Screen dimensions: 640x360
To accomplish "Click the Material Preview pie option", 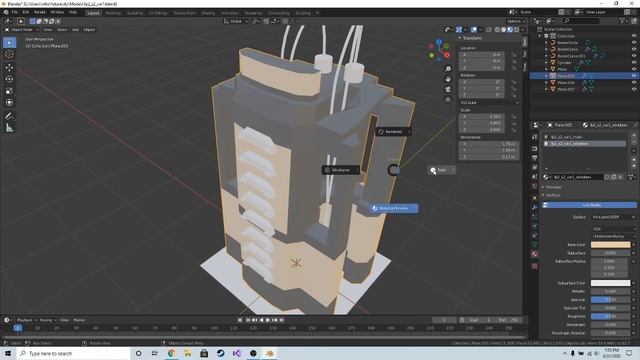I will click(393, 209).
